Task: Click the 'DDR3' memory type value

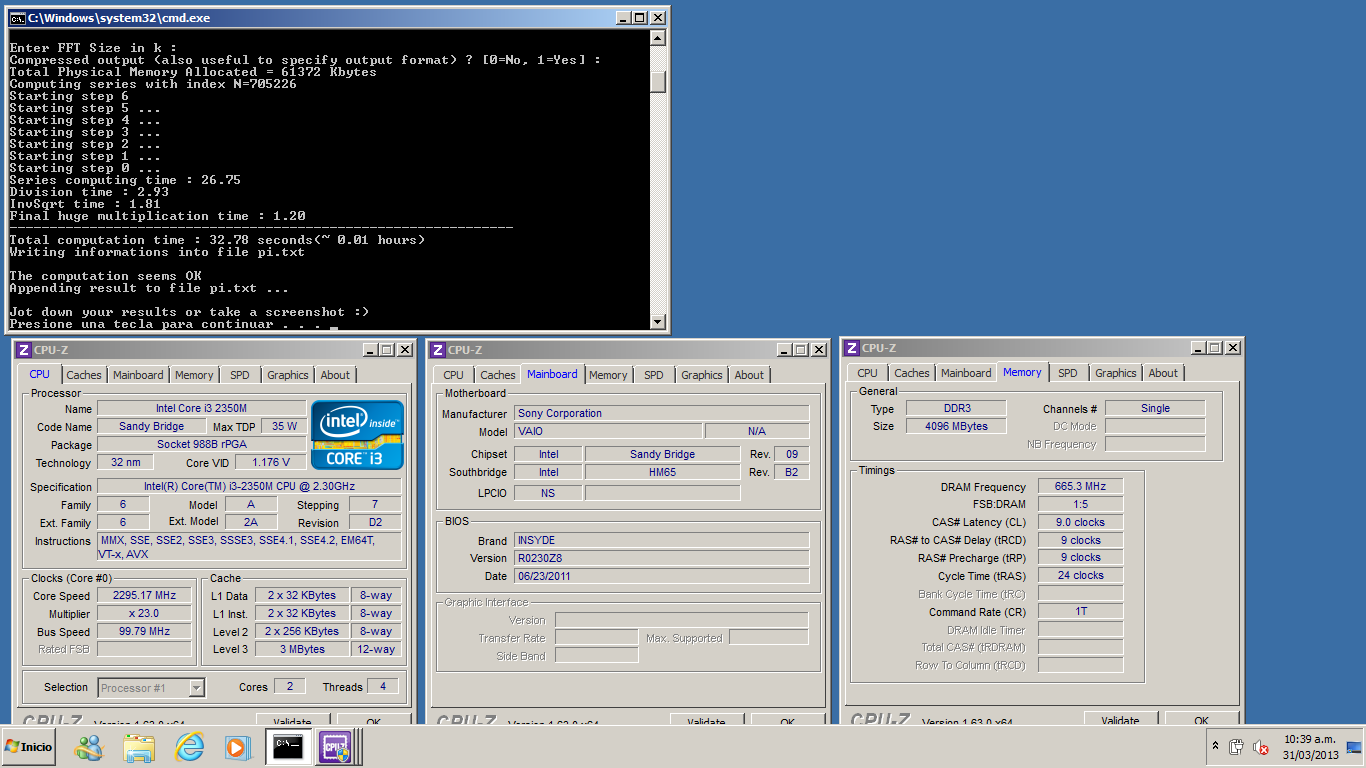Action: point(958,408)
